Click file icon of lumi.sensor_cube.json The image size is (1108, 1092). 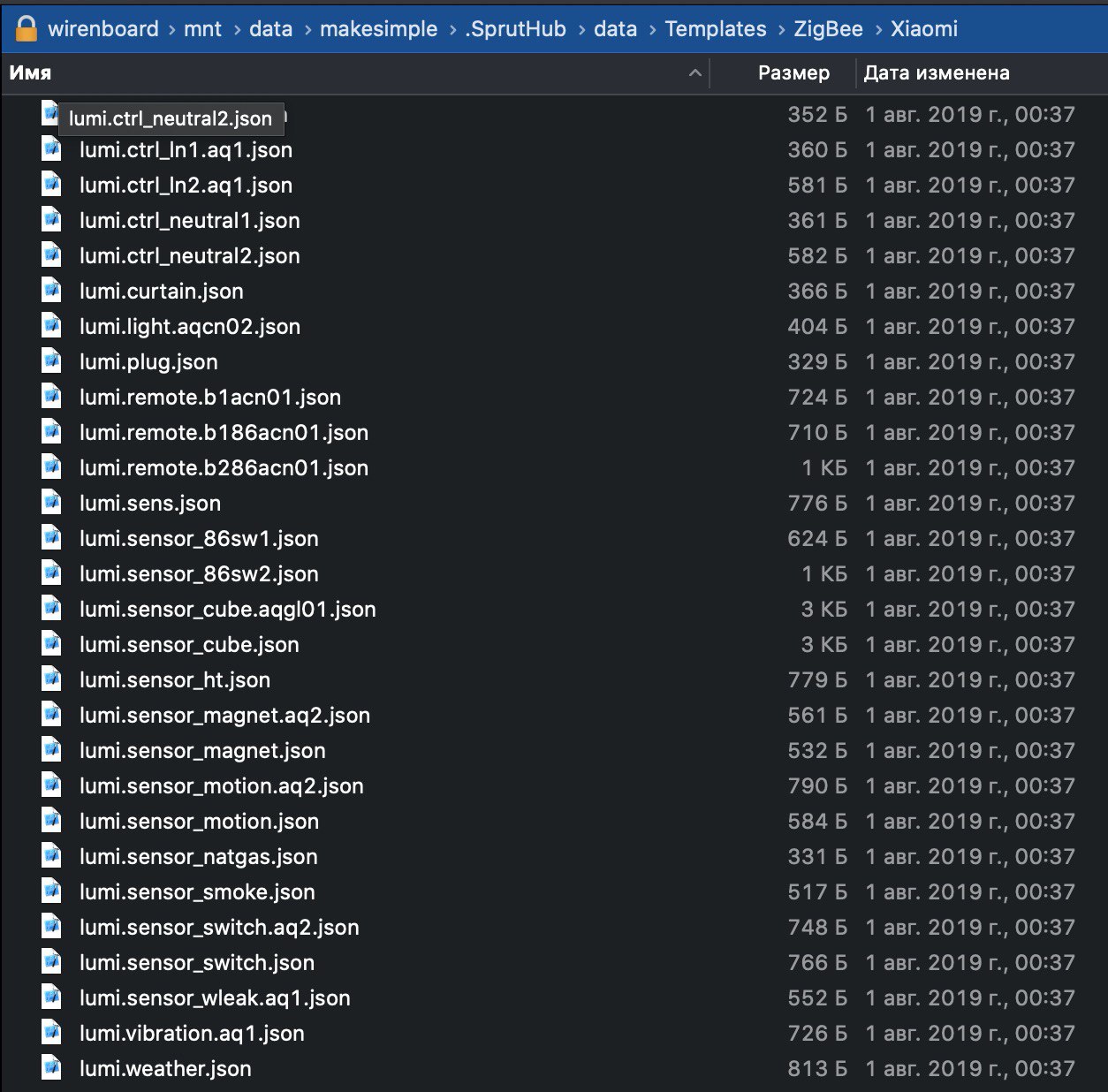click(52, 644)
